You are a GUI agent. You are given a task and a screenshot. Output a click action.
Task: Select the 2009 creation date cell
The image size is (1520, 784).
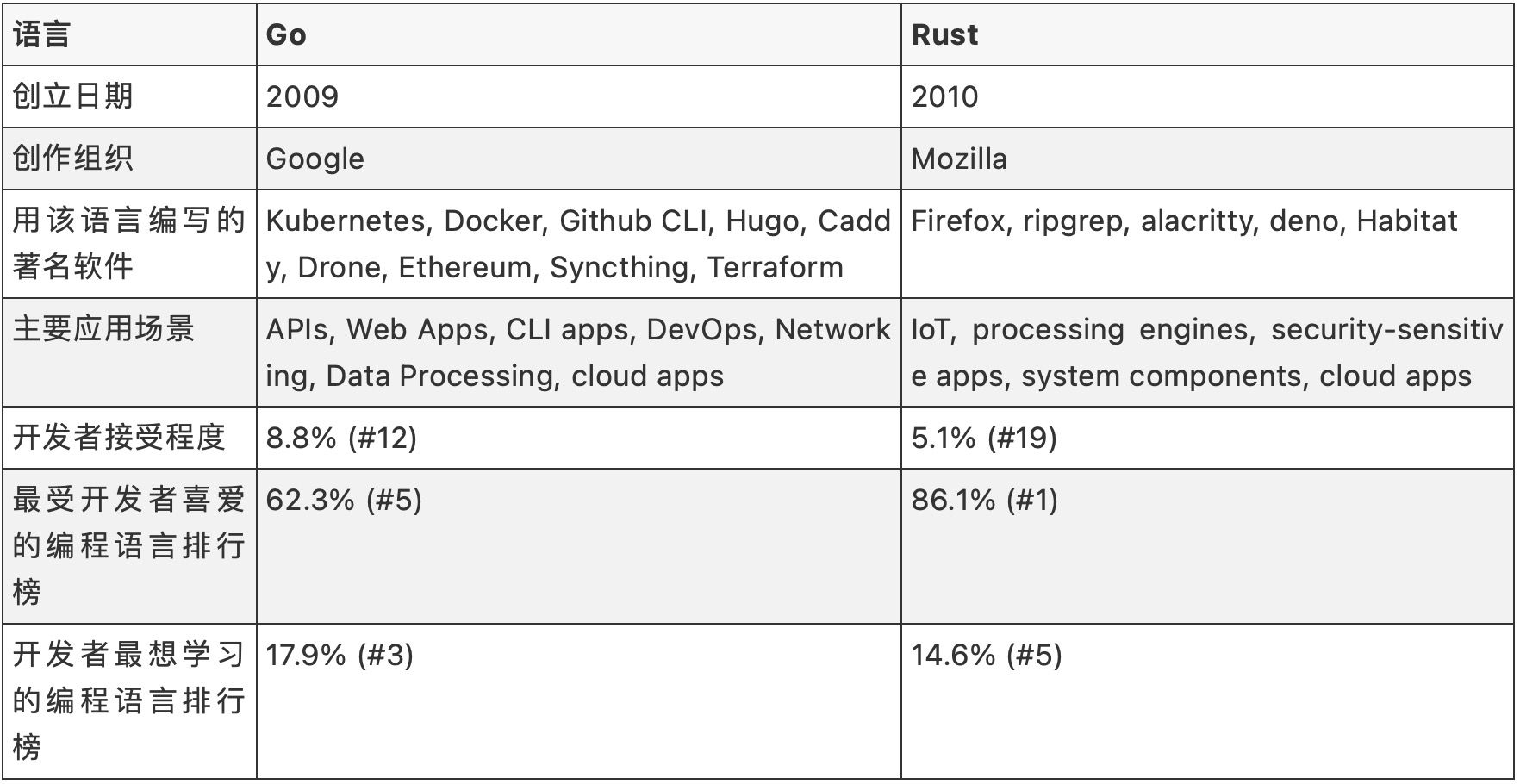302,96
